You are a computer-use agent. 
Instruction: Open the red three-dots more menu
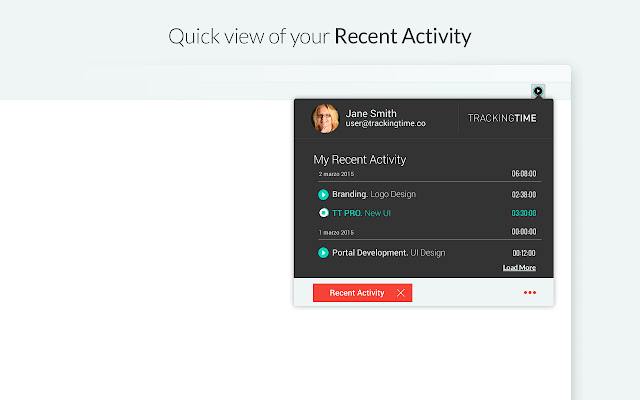[530, 293]
